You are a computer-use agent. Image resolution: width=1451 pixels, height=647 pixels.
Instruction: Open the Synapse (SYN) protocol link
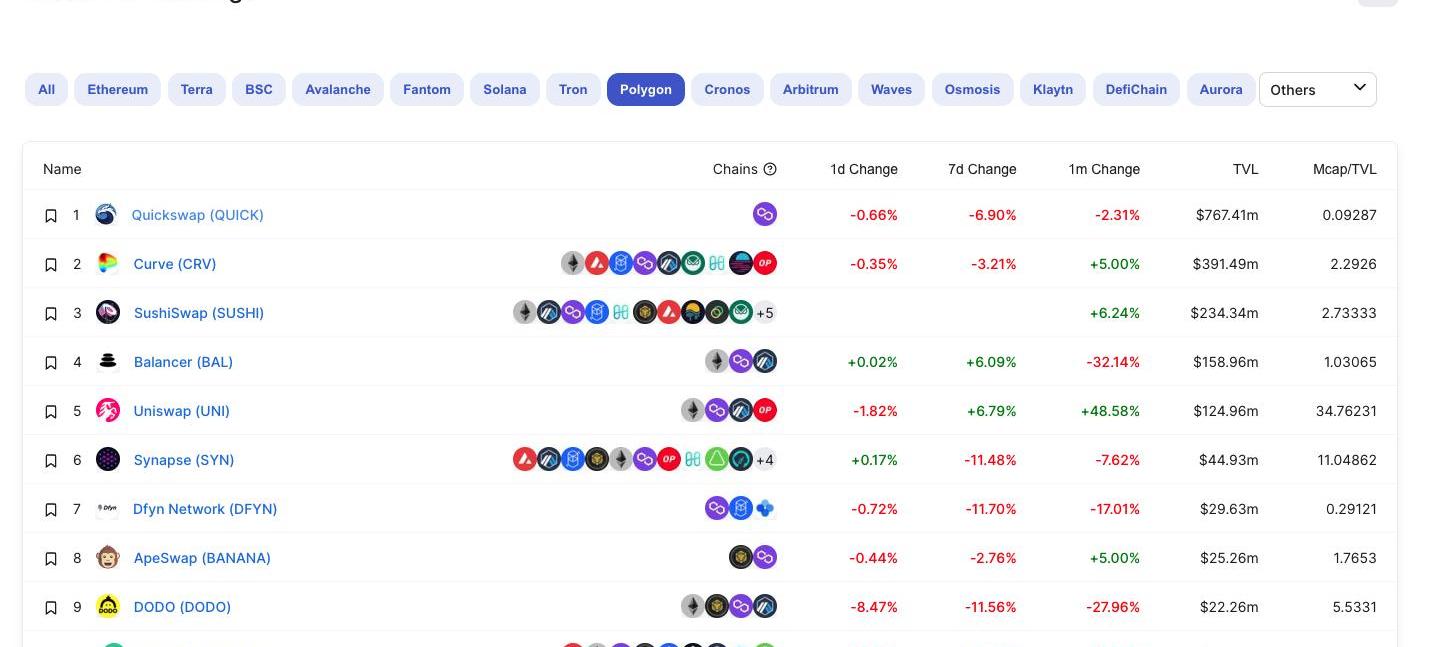click(184, 460)
